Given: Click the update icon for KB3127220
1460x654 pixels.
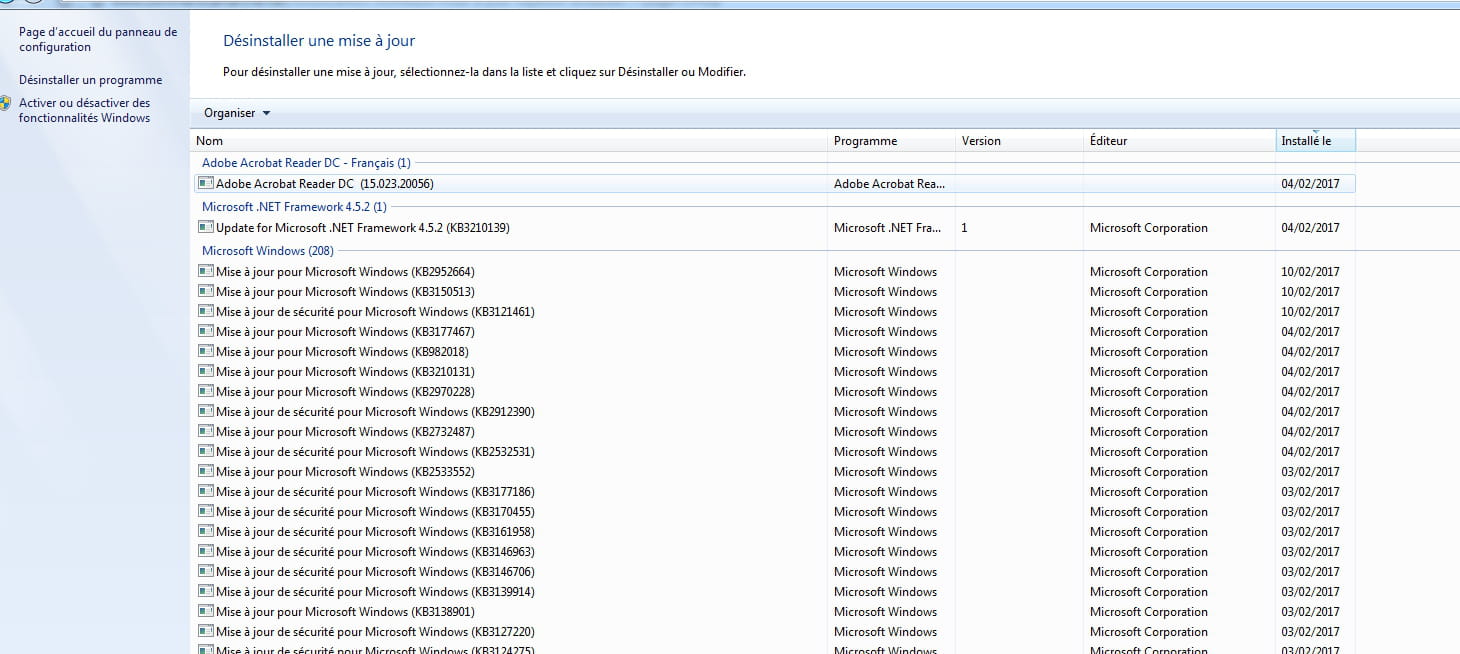Looking at the screenshot, I should pos(206,631).
